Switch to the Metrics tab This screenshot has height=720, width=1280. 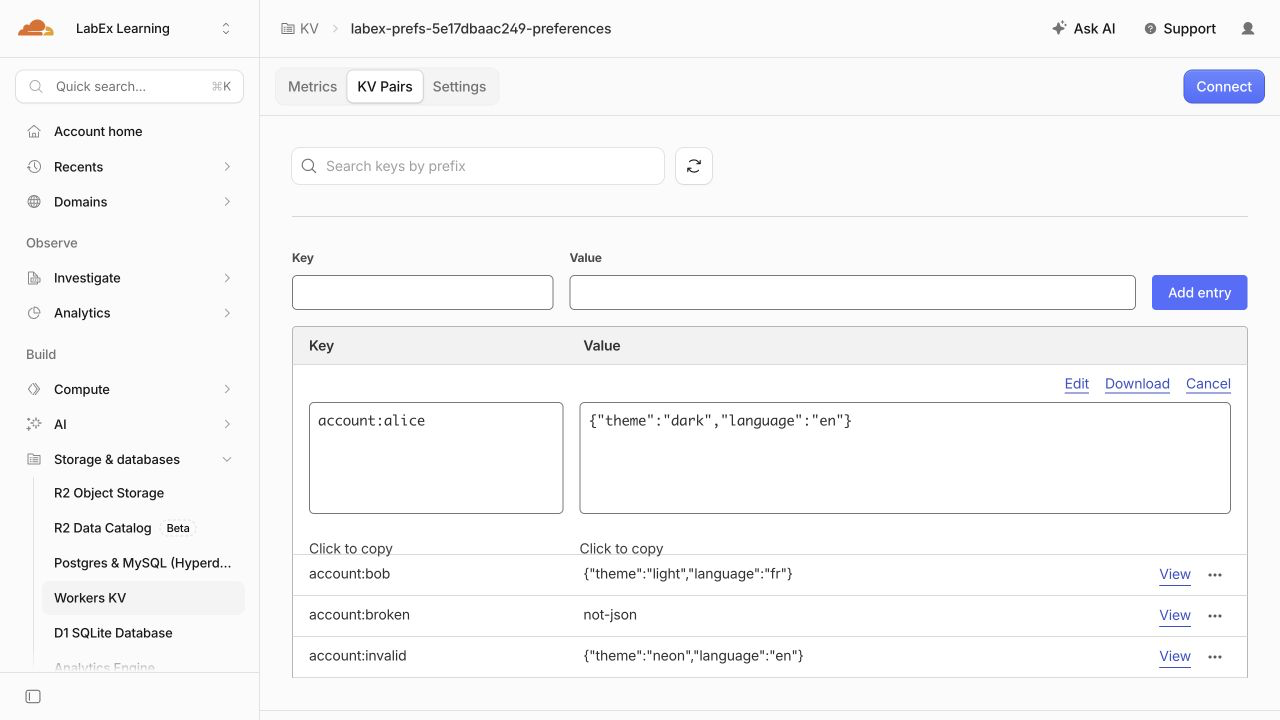point(312,87)
